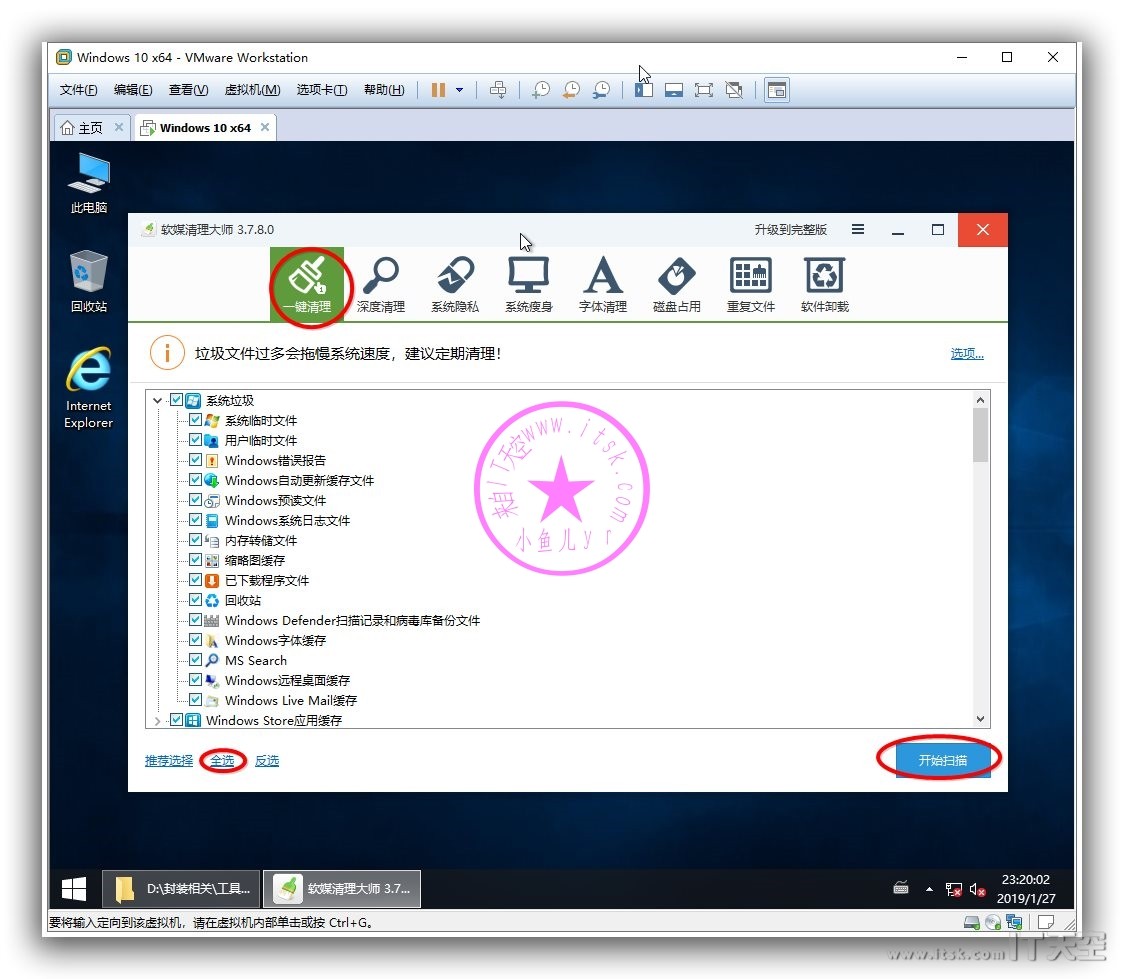
Task: Click the 全选 select all link
Action: pyautogui.click(x=222, y=760)
